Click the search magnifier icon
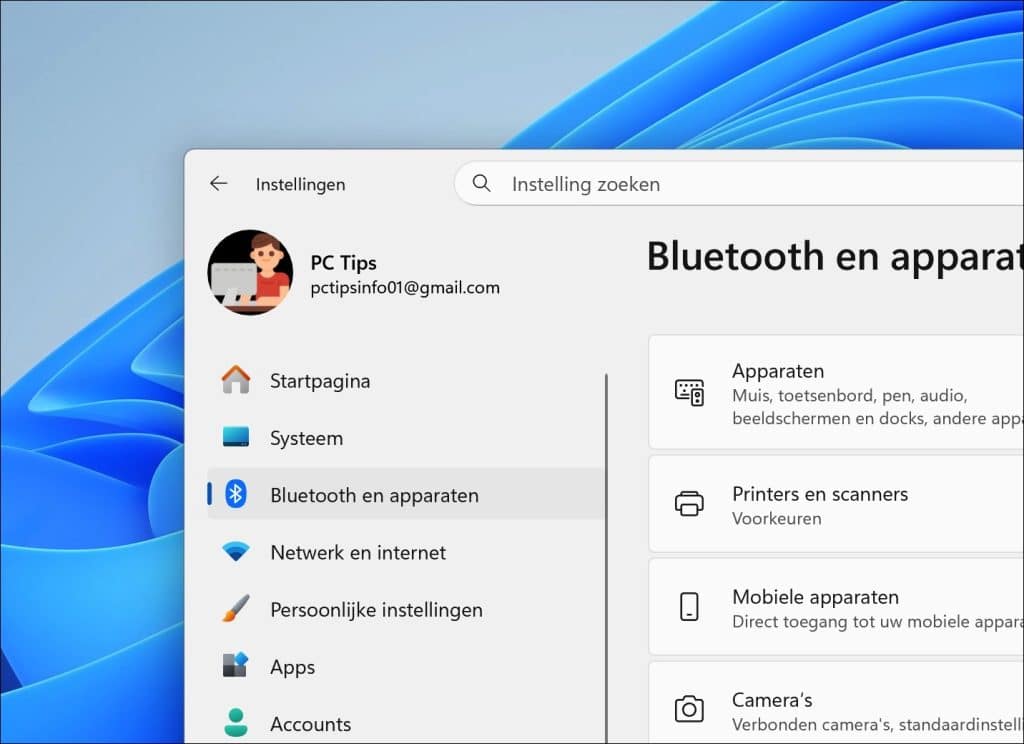Image resolution: width=1024 pixels, height=744 pixels. (x=481, y=184)
